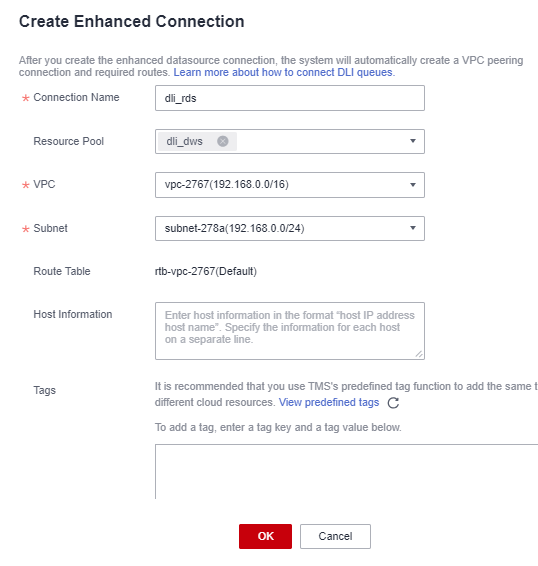
Task: Open the View predefined tags link
Action: 329,402
